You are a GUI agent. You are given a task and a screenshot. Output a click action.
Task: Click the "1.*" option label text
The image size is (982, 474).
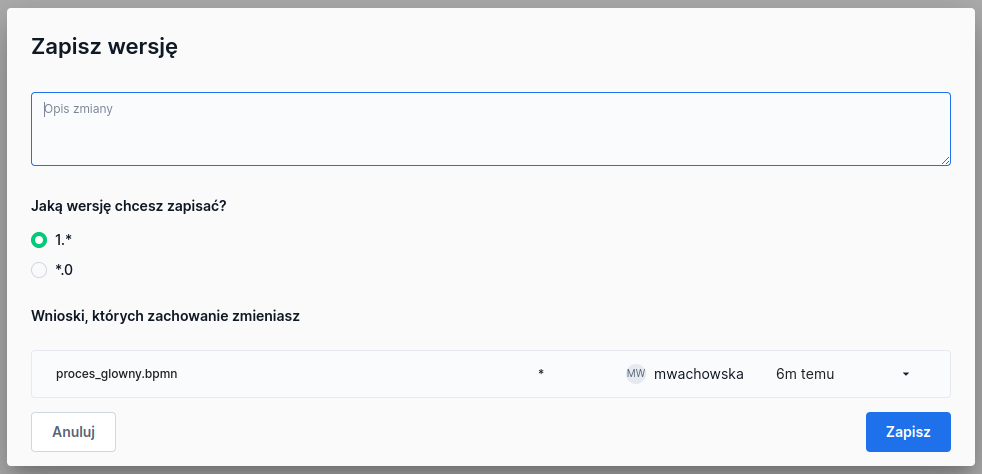(x=64, y=240)
